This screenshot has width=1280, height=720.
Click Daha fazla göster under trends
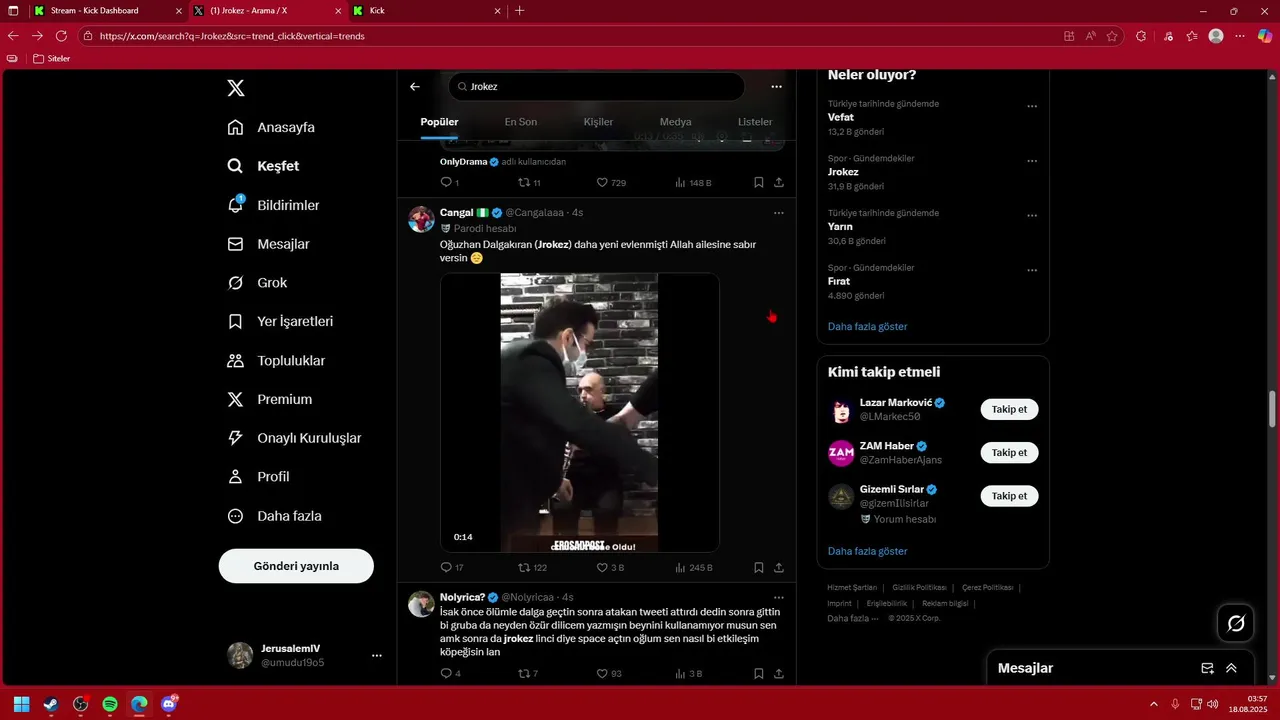point(868,326)
